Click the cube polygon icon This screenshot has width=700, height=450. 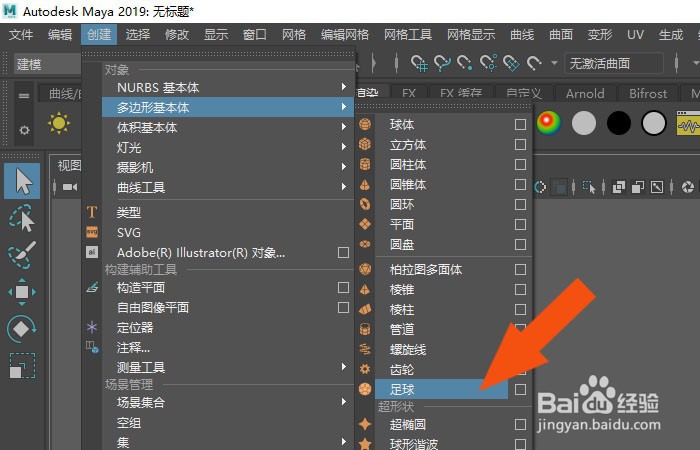365,144
